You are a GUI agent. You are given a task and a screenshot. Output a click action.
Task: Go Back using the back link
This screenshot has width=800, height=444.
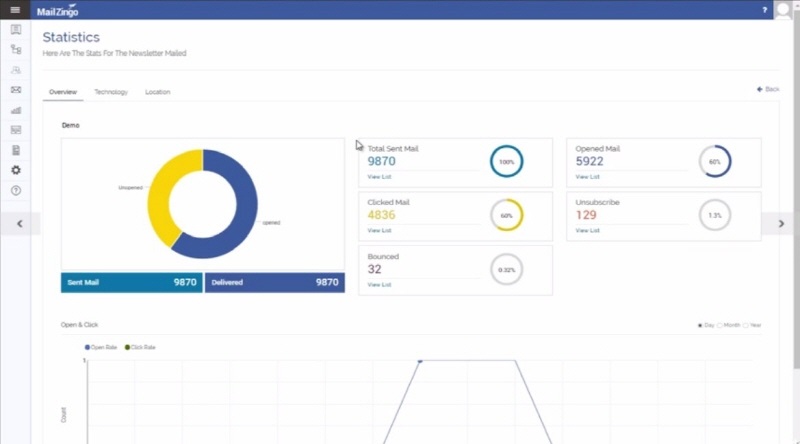pos(768,89)
